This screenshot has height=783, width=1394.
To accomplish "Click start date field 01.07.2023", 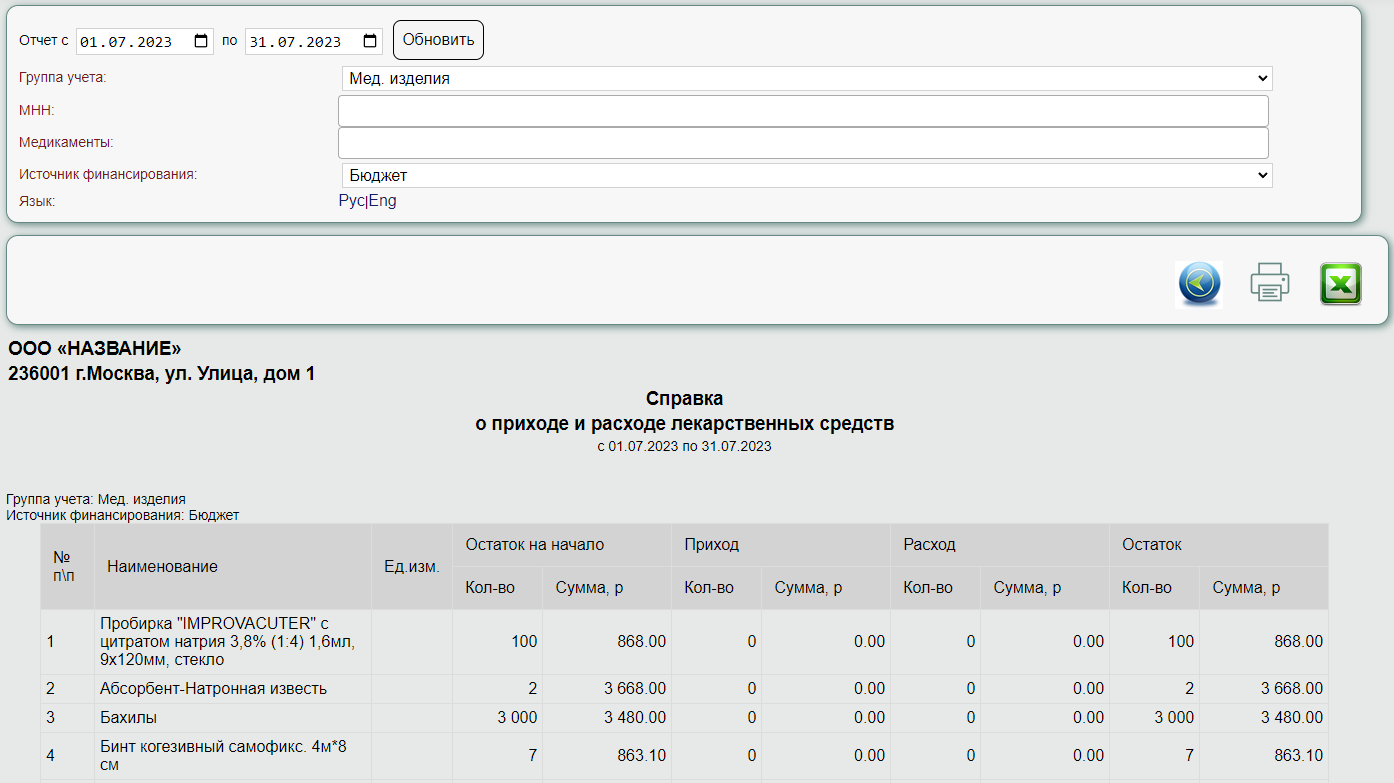I will (x=145, y=41).
